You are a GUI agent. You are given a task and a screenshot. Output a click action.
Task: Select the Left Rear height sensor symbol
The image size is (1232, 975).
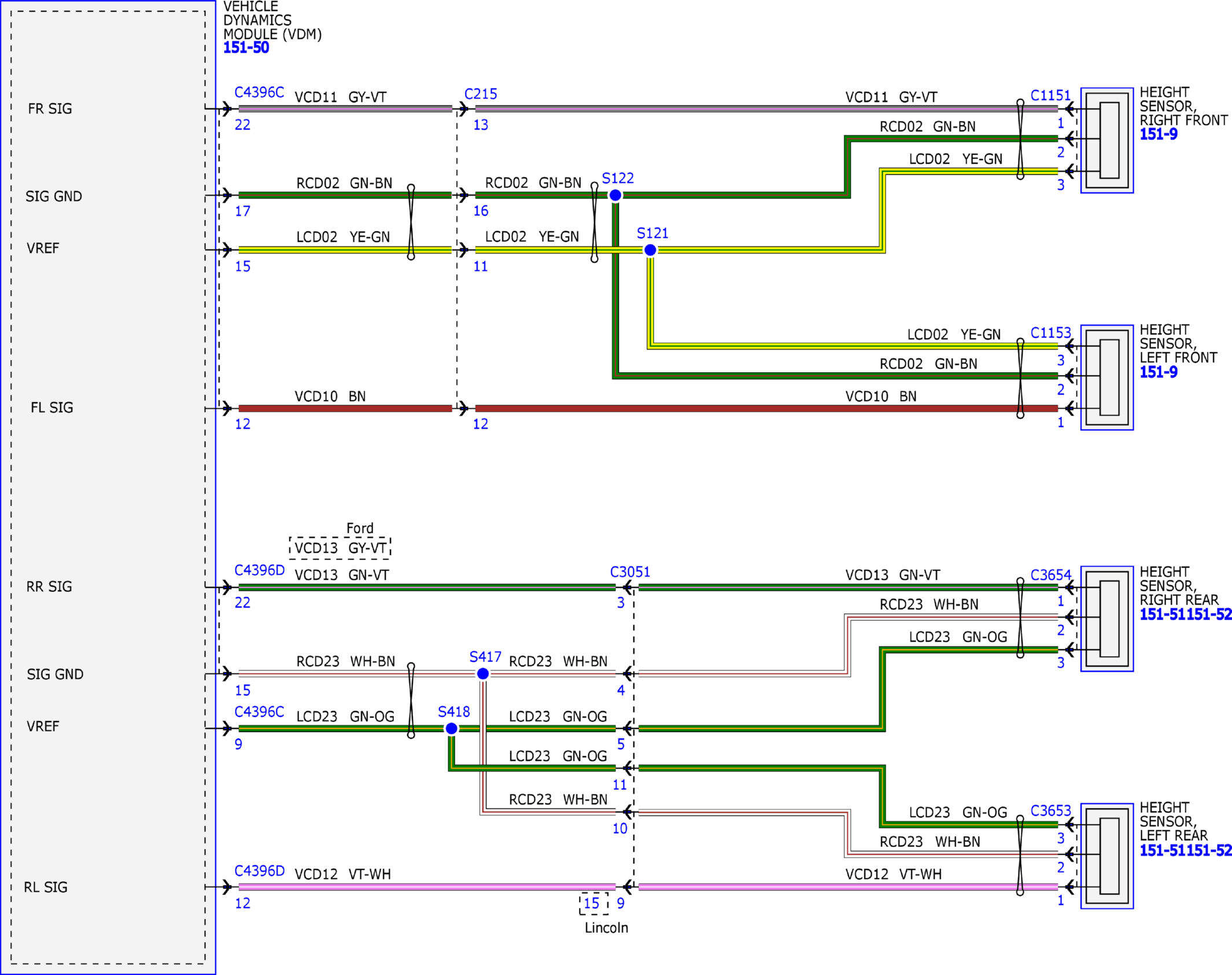(x=1107, y=856)
